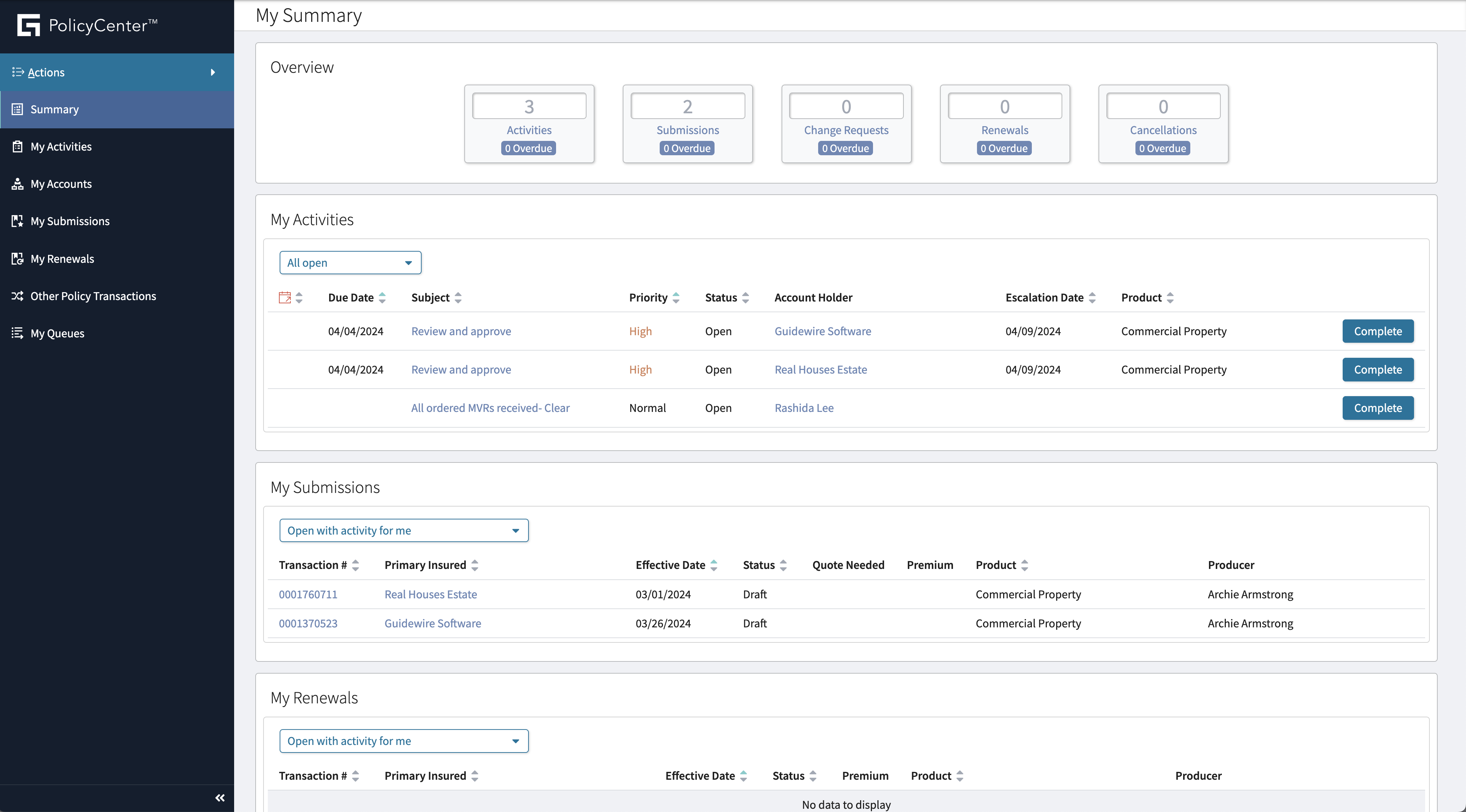This screenshot has width=1466, height=812.
Task: Click the Submissions overview count tile
Action: tap(688, 123)
